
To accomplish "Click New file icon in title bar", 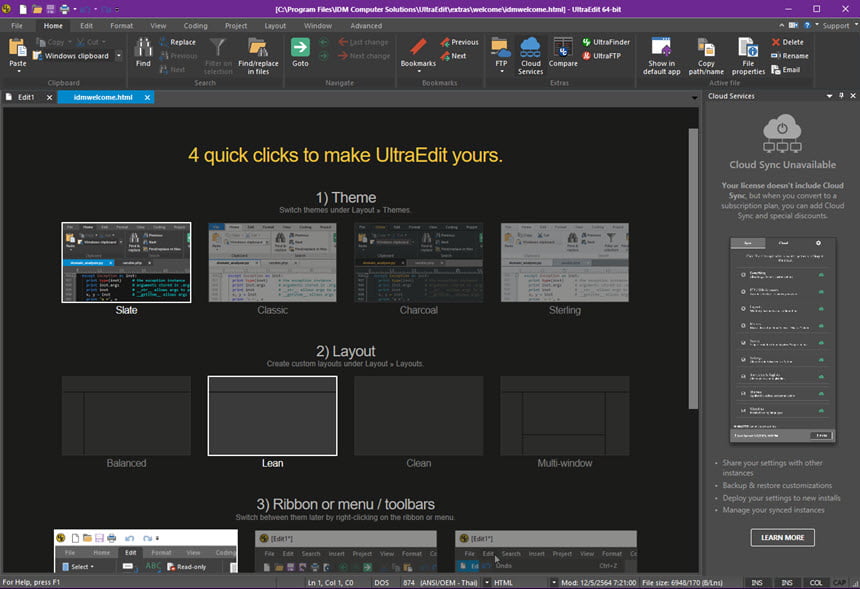I will coord(22,9).
